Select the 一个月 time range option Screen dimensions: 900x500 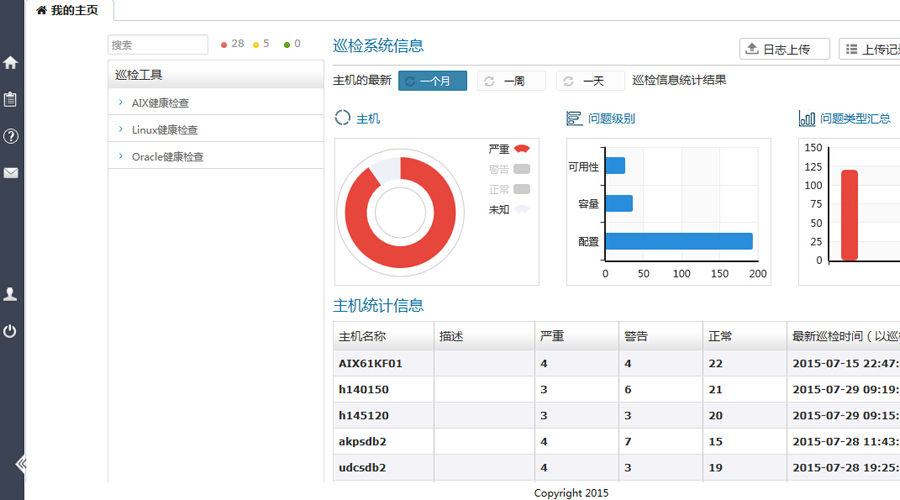click(432, 81)
